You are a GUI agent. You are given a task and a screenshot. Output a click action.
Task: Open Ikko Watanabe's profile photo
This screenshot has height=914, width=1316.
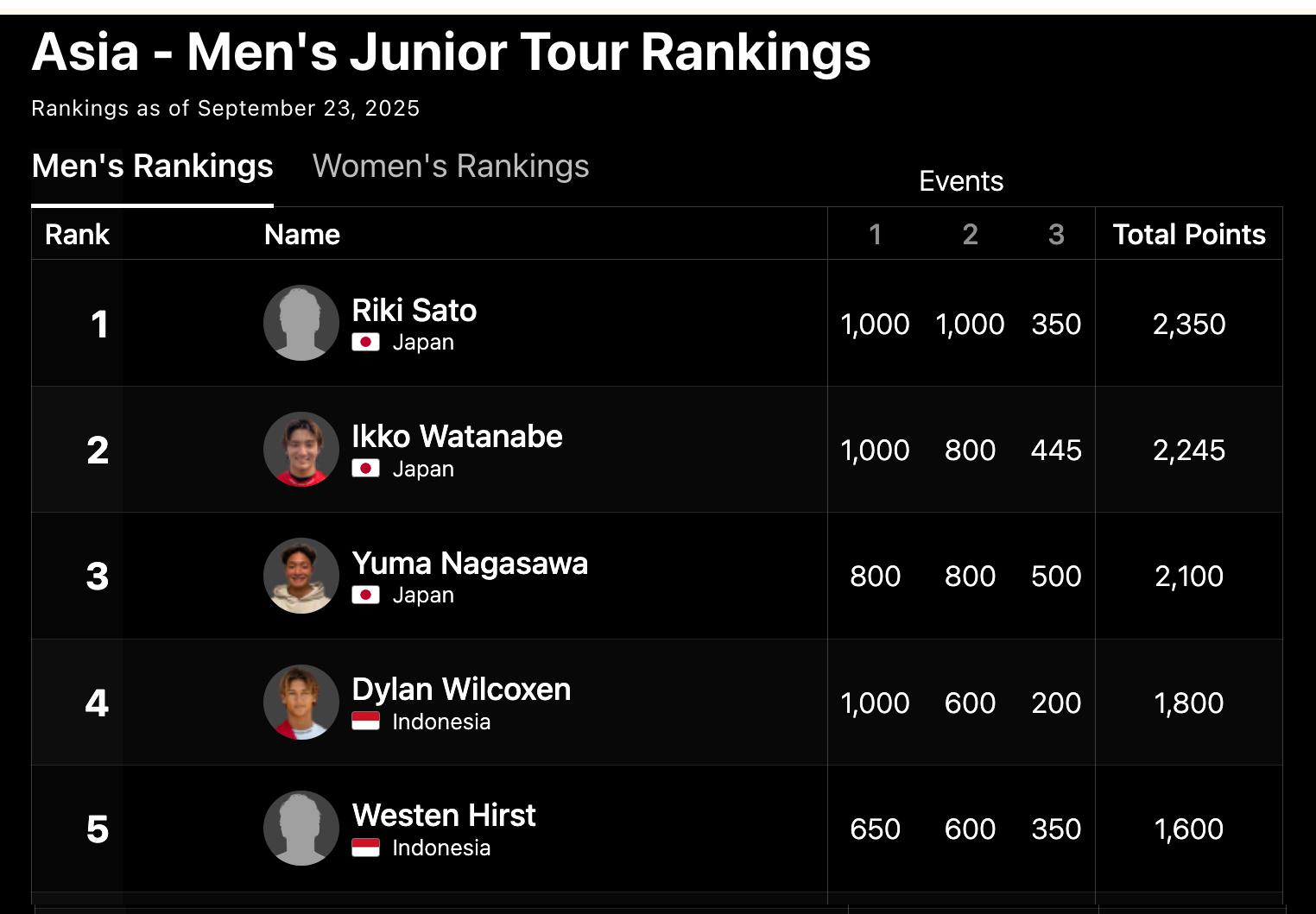coord(301,450)
